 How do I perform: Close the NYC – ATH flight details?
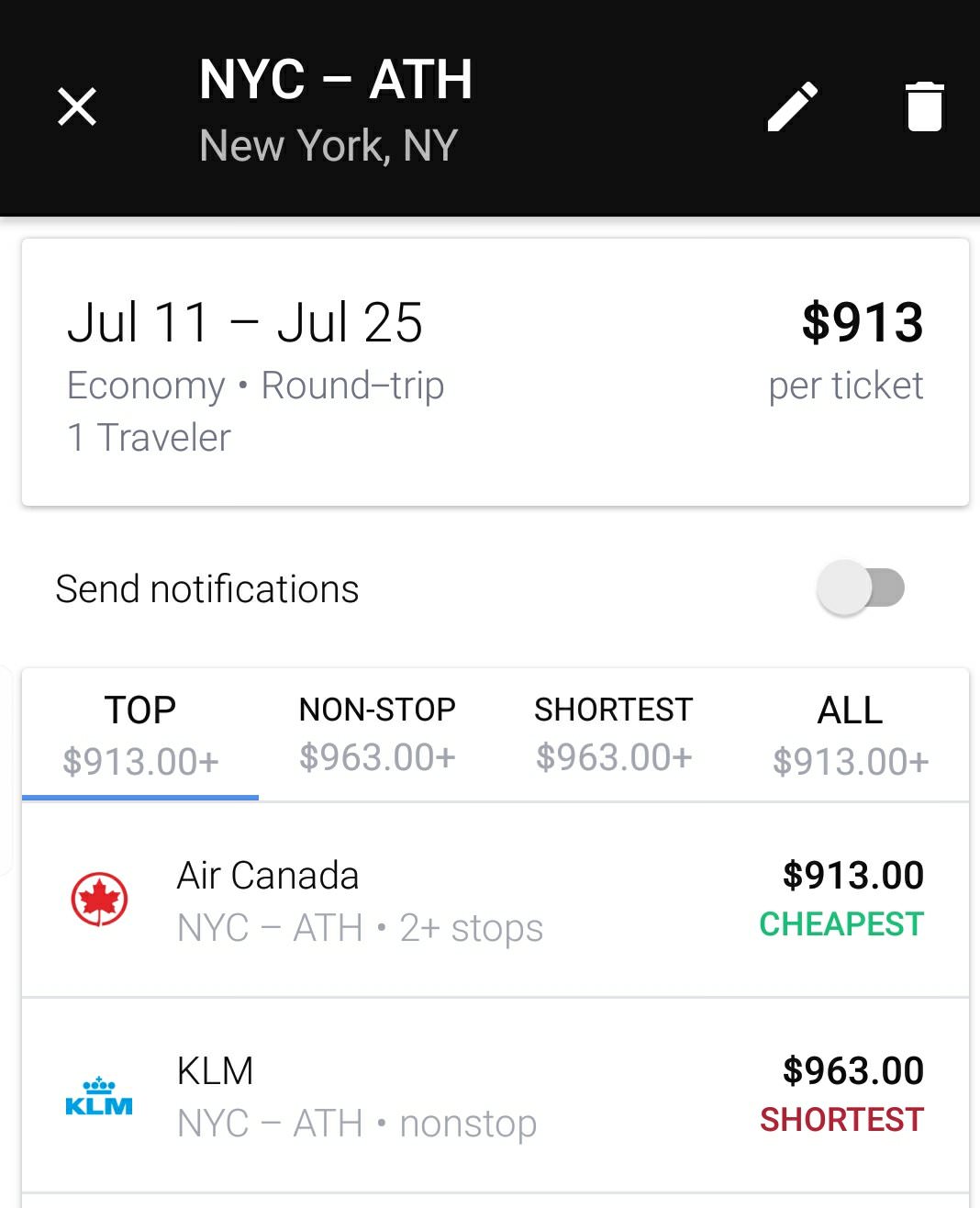click(x=77, y=106)
